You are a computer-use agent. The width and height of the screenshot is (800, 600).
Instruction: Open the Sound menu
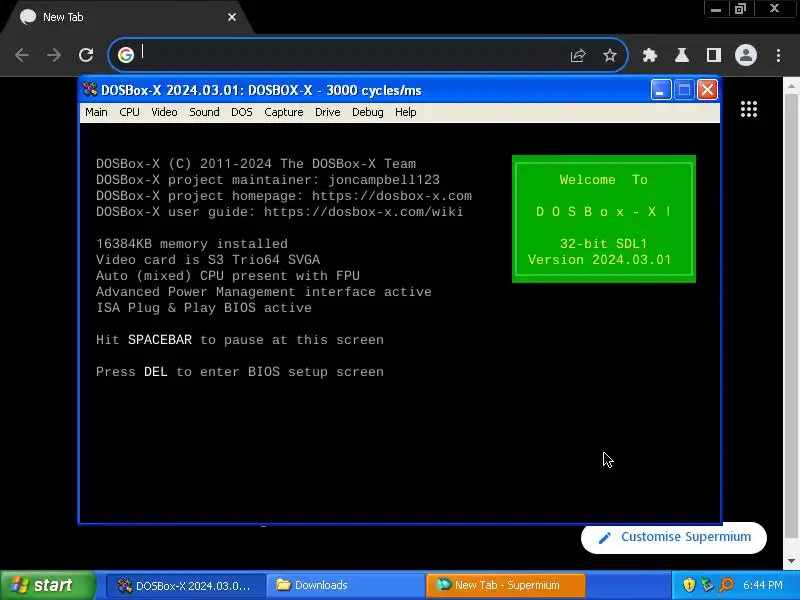[204, 112]
